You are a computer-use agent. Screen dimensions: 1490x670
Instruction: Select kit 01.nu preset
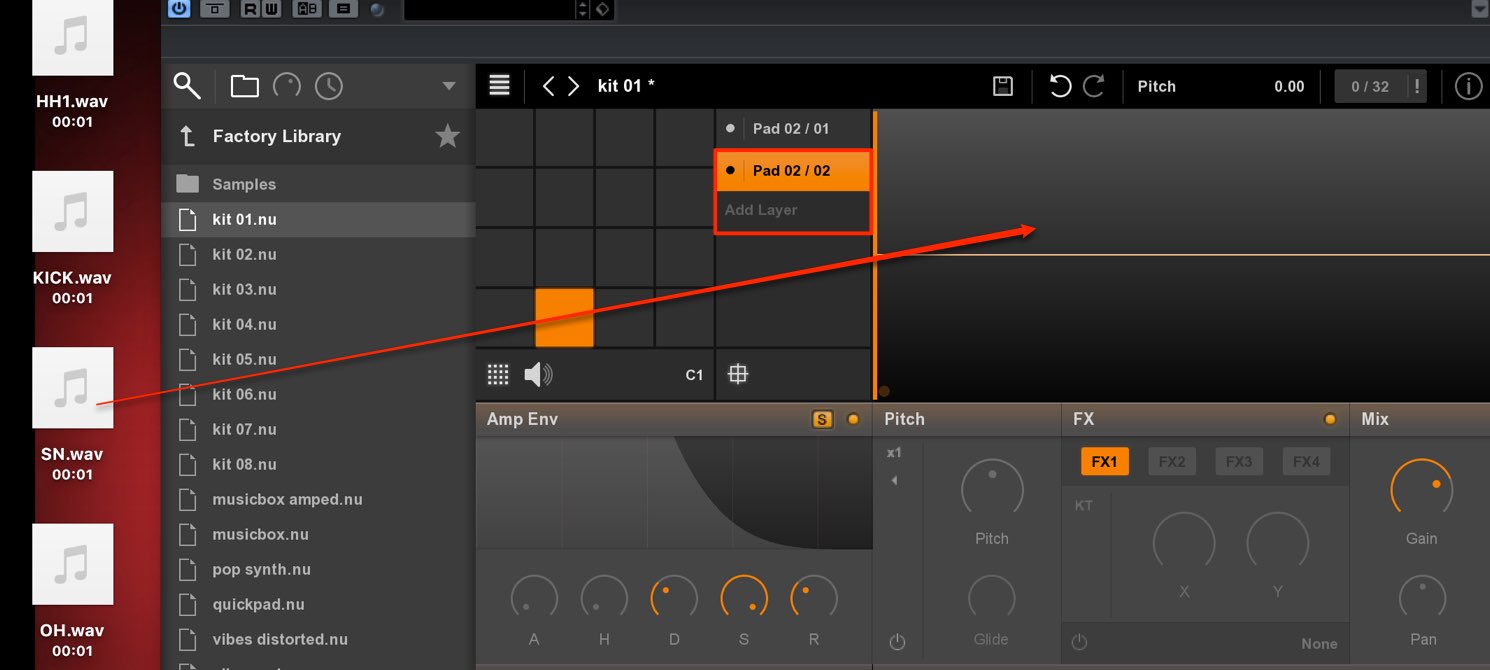(318, 219)
